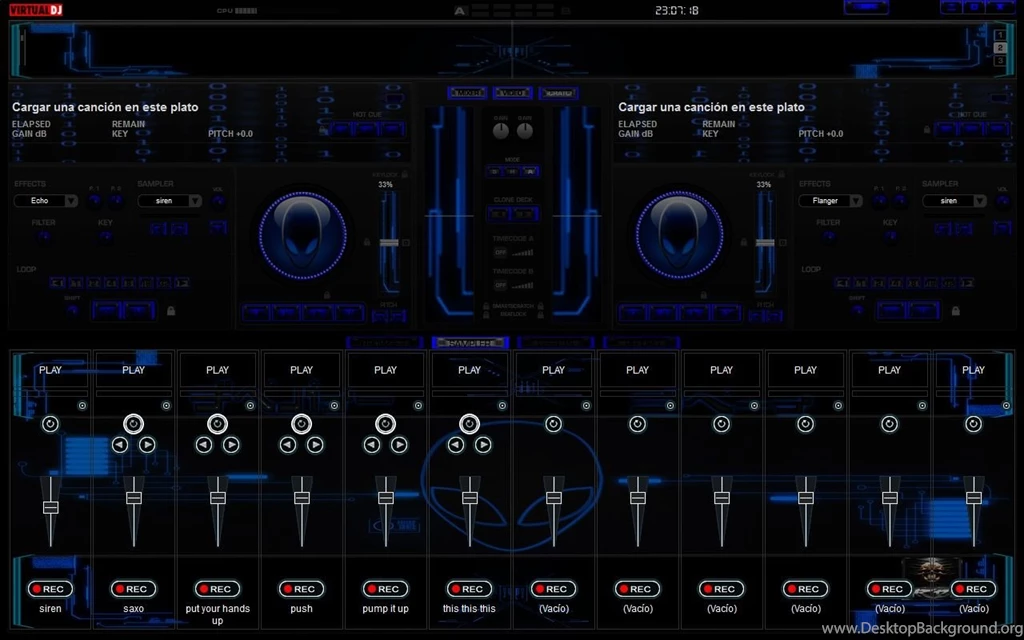Record into the siren sample slot

pyautogui.click(x=50, y=589)
